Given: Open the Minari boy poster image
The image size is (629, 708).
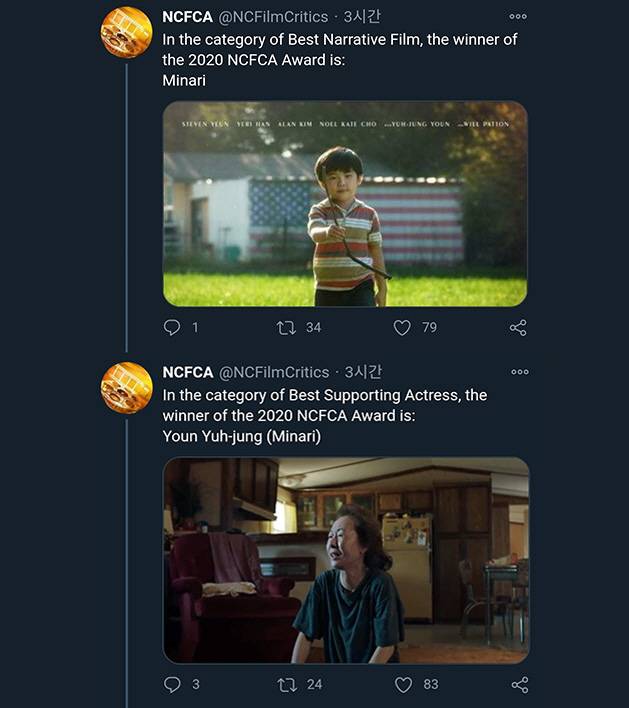Looking at the screenshot, I should click(345, 204).
